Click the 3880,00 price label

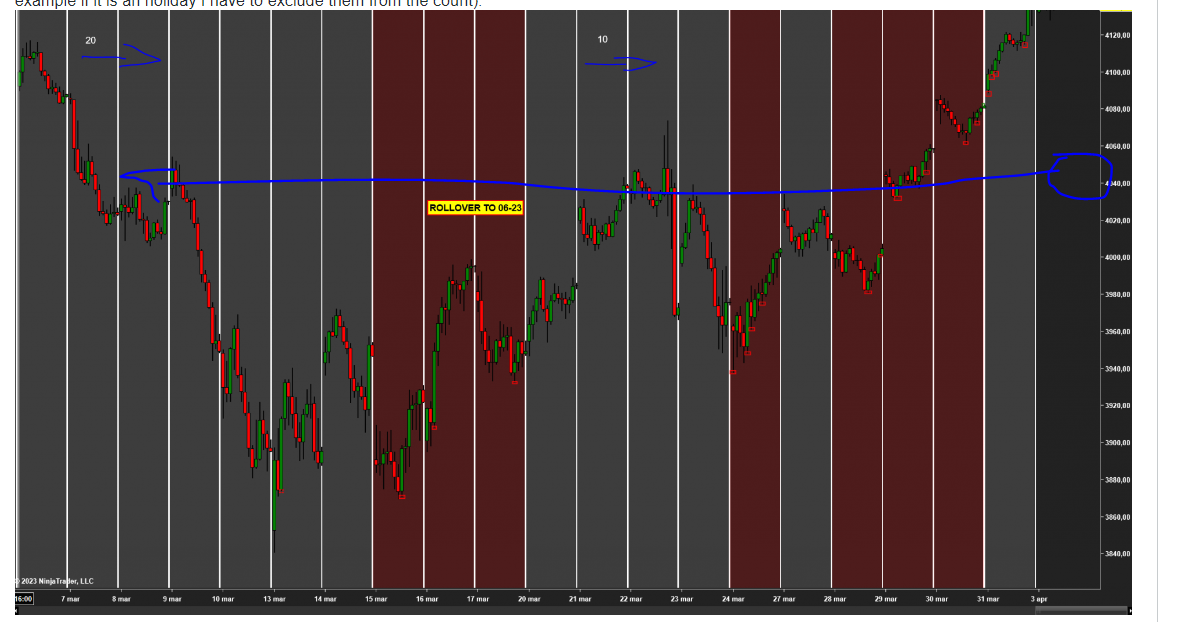(x=1118, y=480)
